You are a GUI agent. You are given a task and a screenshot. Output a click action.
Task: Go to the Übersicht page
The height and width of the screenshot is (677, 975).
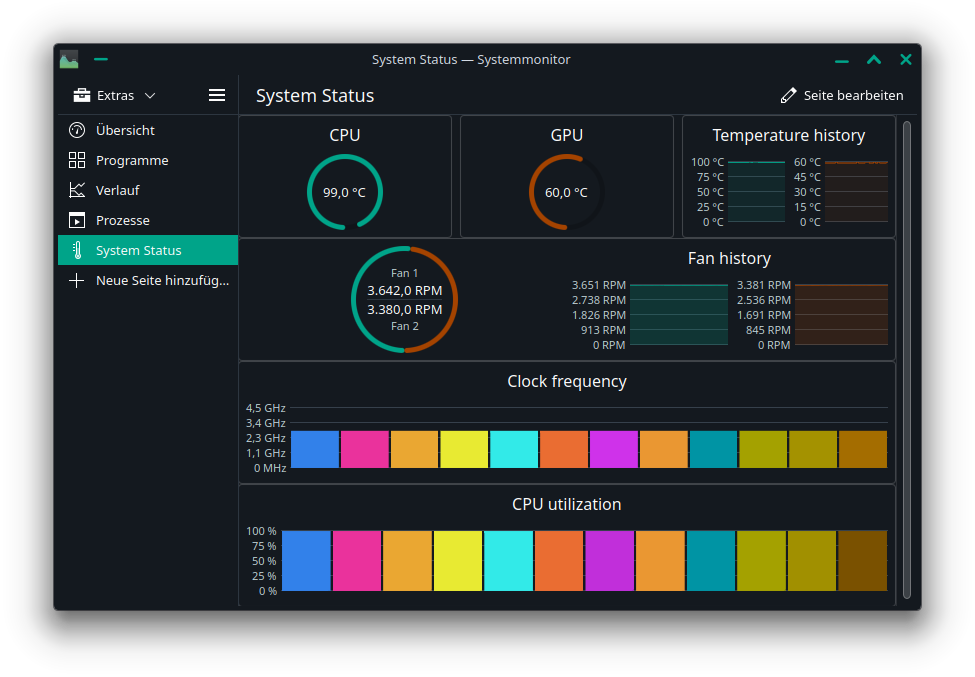coord(148,130)
